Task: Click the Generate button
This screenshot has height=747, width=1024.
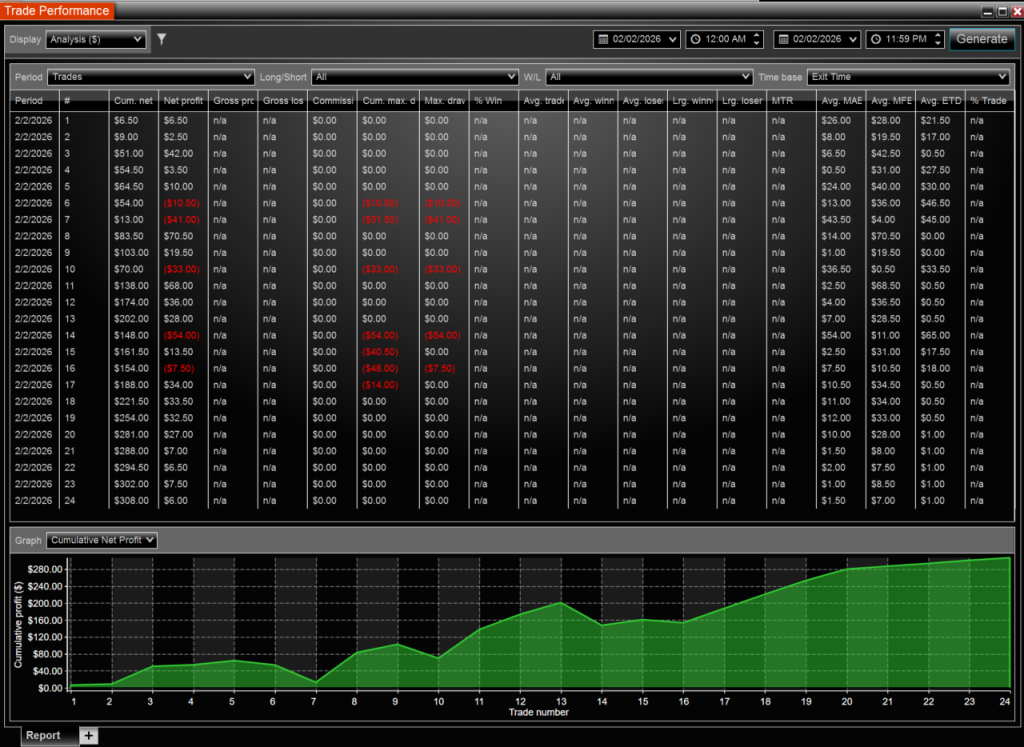Action: click(981, 39)
